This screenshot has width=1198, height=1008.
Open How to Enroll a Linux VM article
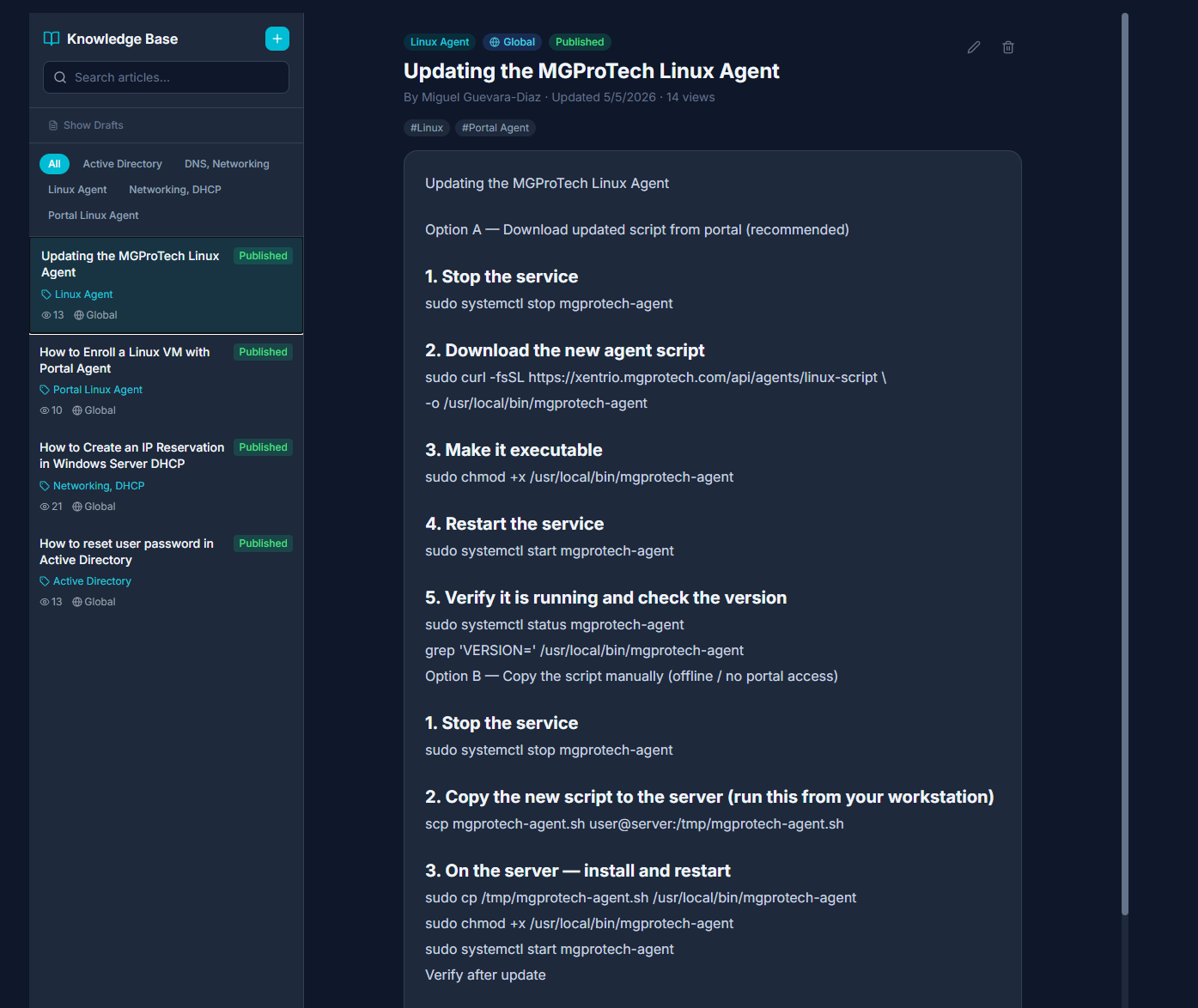pyautogui.click(x=166, y=381)
